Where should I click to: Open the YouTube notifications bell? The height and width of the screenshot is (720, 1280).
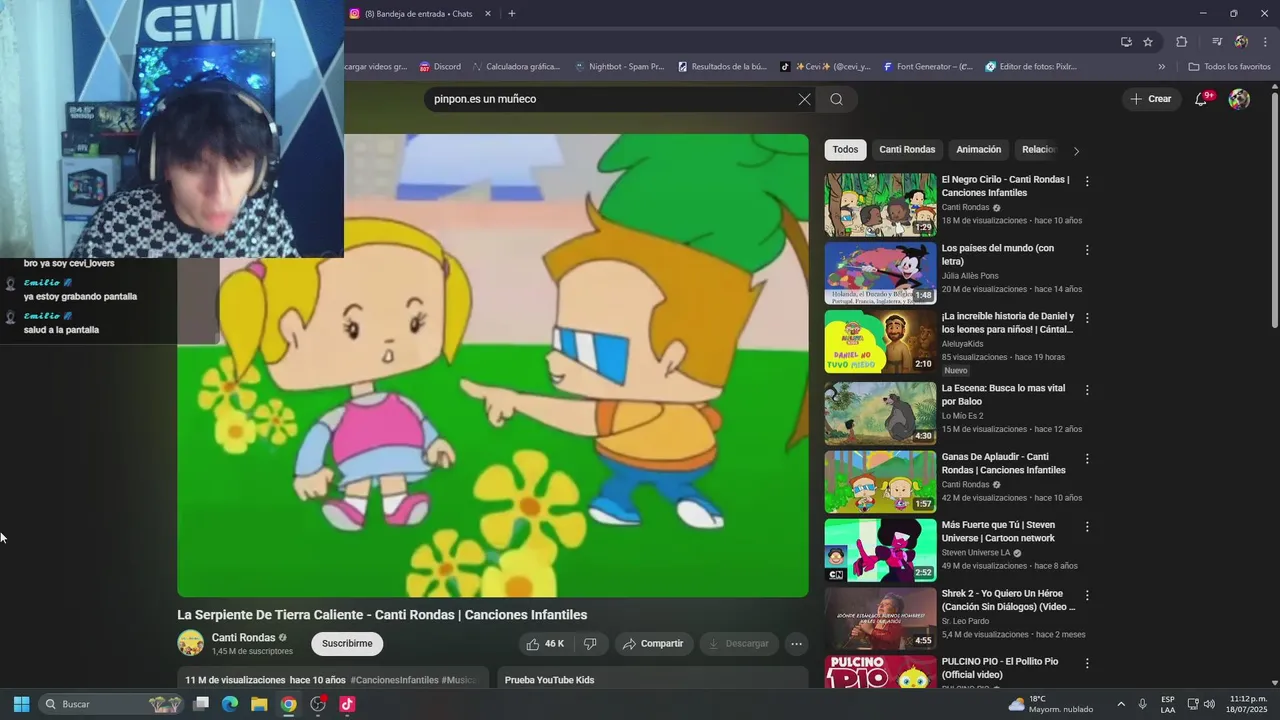click(1202, 99)
